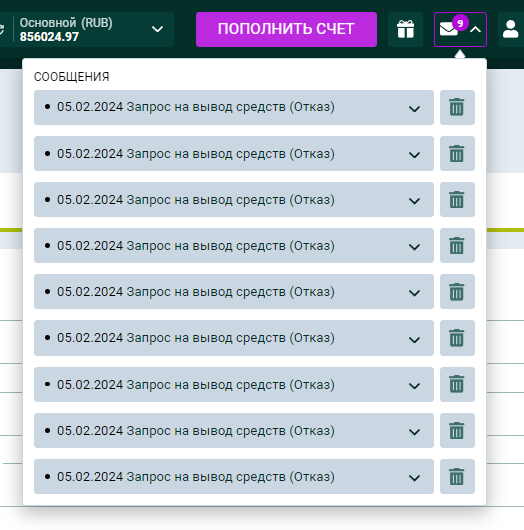Screen dimensions: 524x530
Task: Expand the first message chevron
Action: (414, 109)
